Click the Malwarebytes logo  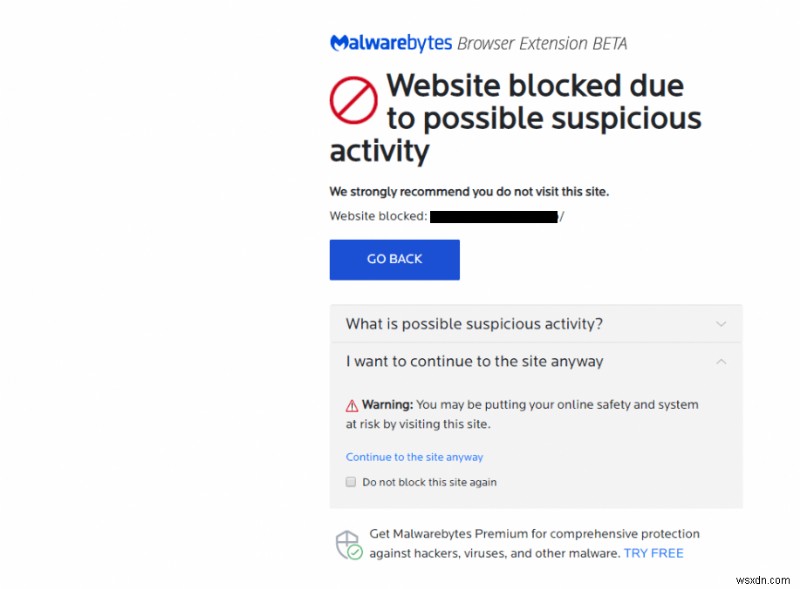click(x=388, y=43)
